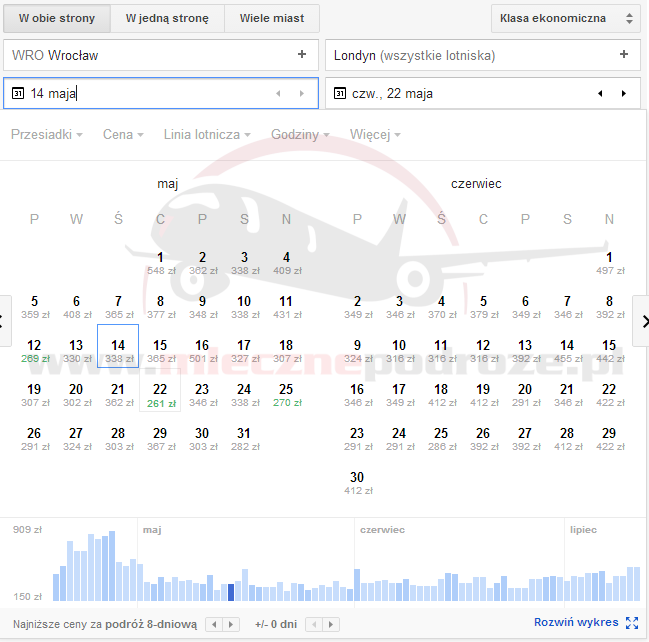Select May 11 priced 431 zł

coord(286,307)
